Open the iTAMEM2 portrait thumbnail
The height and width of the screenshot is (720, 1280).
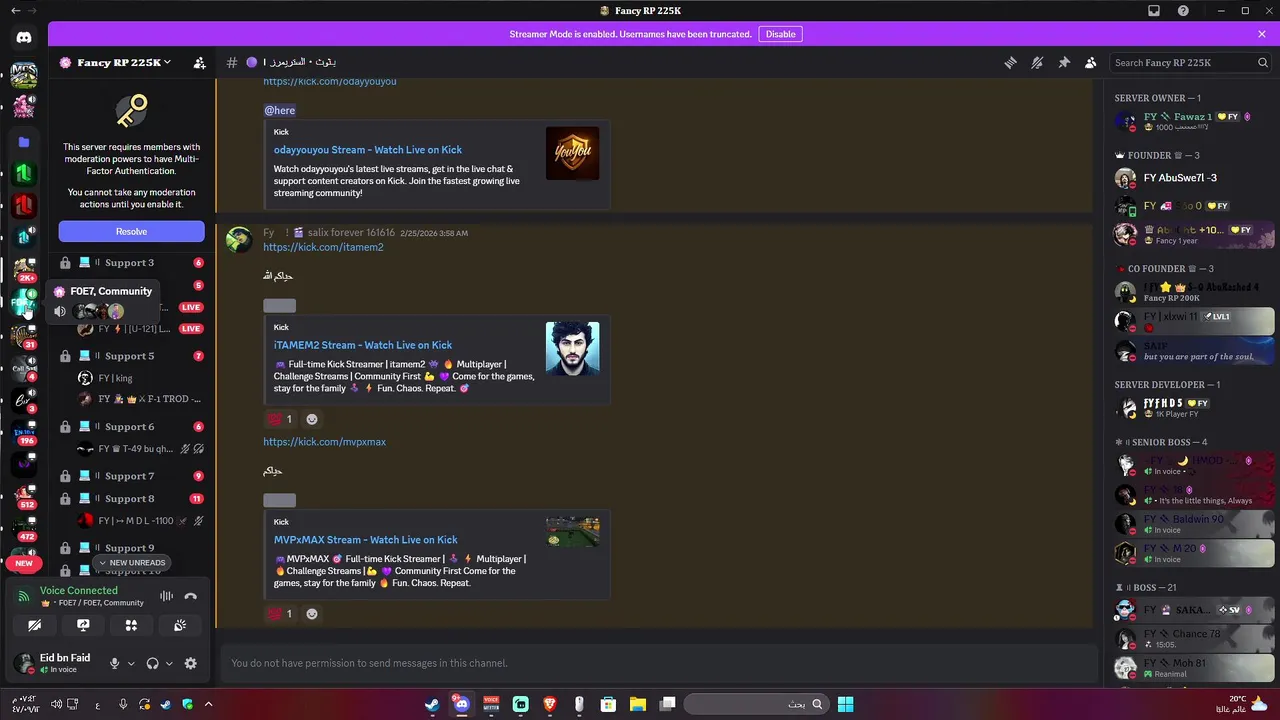[x=572, y=348]
